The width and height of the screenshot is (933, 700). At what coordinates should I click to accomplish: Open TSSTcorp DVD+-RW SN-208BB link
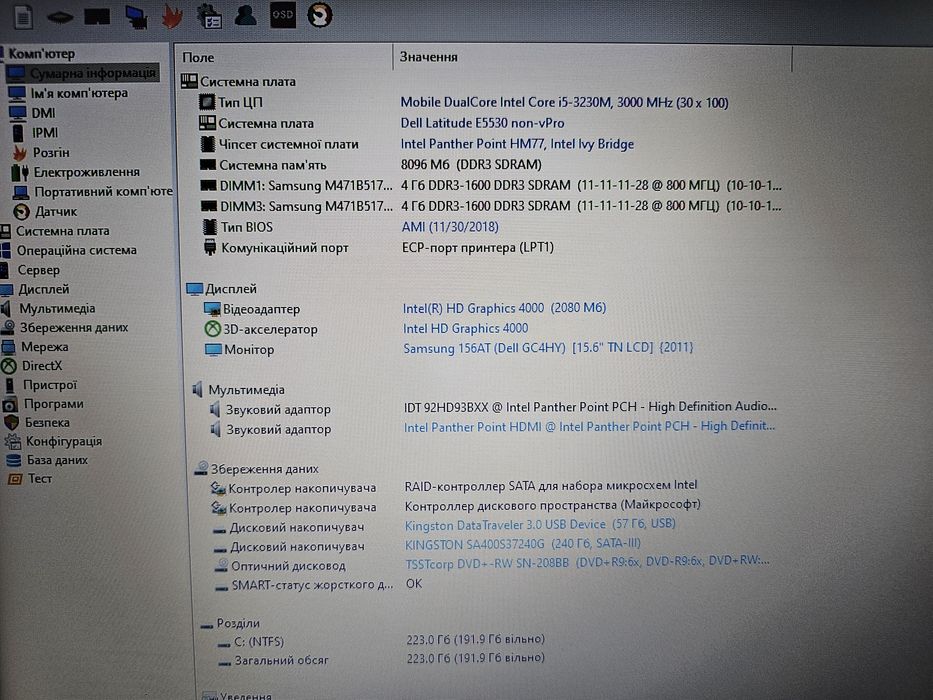[587, 562]
